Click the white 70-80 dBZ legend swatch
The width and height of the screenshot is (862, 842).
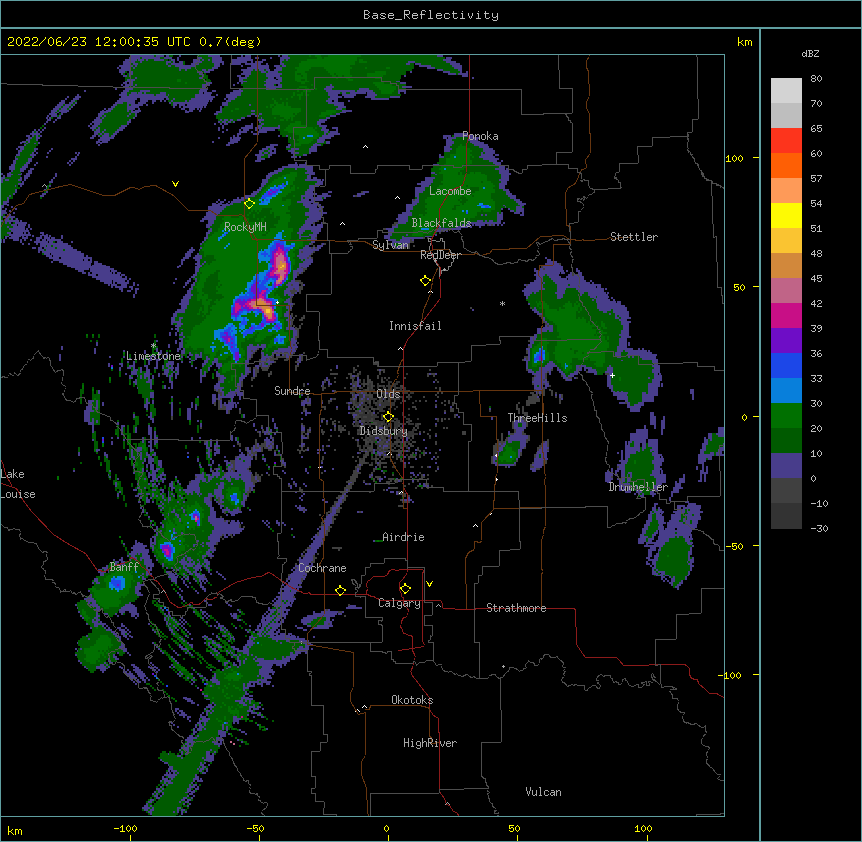coord(786,91)
